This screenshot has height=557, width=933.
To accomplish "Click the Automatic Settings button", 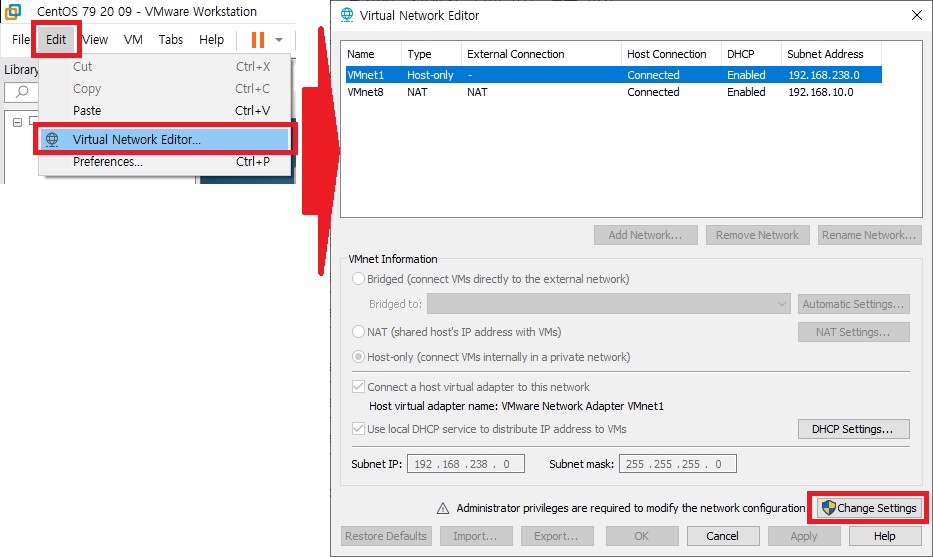I will [x=853, y=304].
